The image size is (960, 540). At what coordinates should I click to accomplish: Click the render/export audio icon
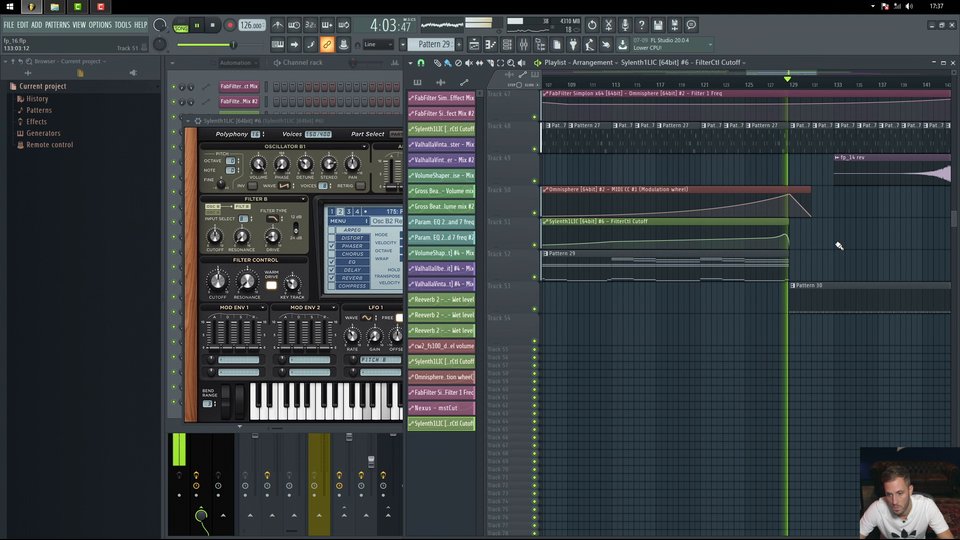click(x=674, y=25)
